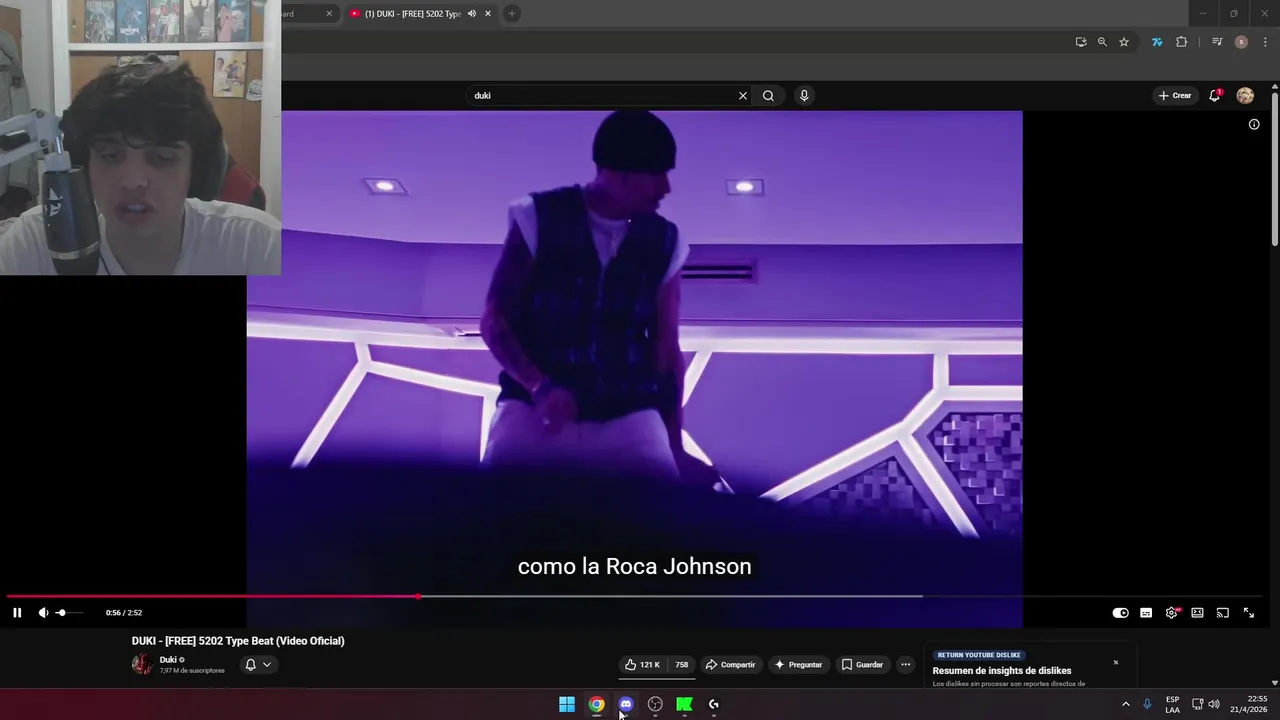Viewport: 1280px width, 720px height.
Task: Toggle the autoplay switch in the player
Action: (1120, 613)
